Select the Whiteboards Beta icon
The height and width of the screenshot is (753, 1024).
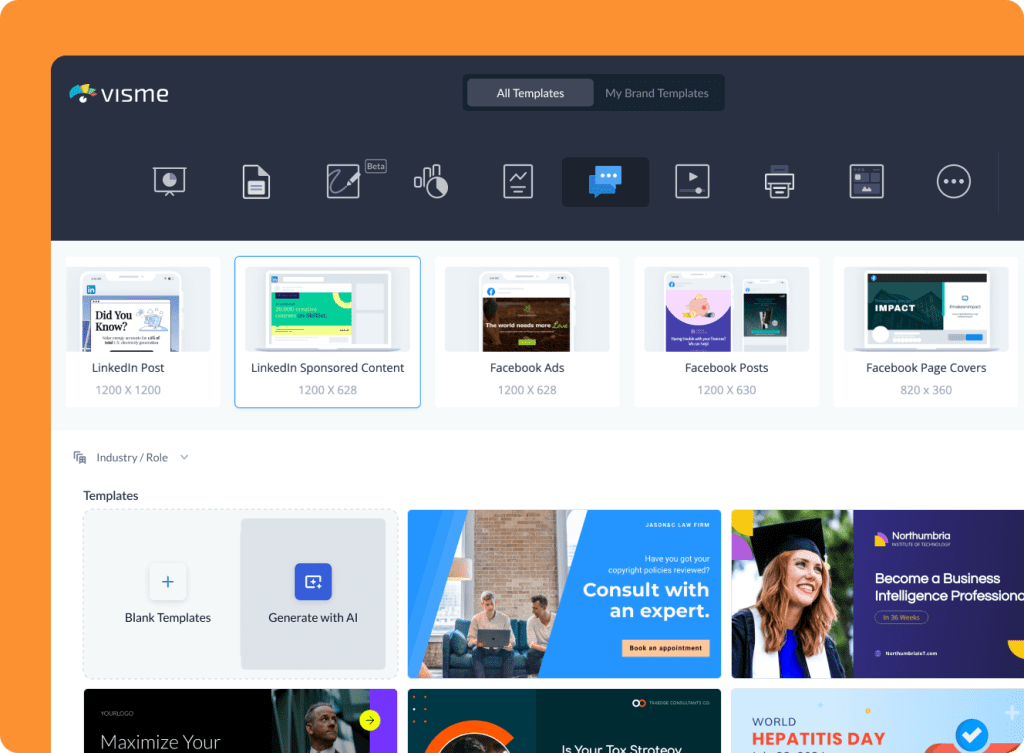(x=343, y=181)
